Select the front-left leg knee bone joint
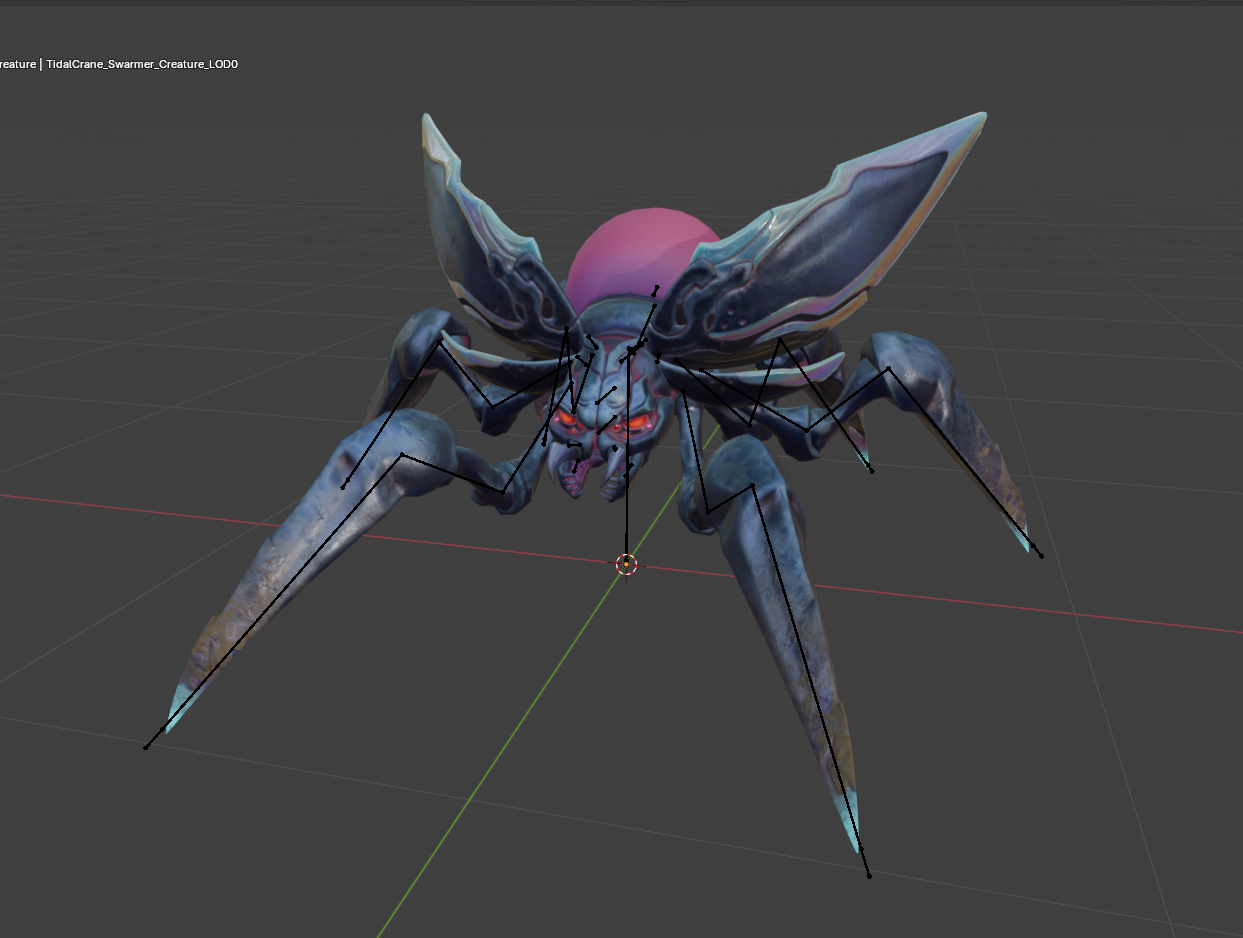The height and width of the screenshot is (938, 1243). pos(402,455)
